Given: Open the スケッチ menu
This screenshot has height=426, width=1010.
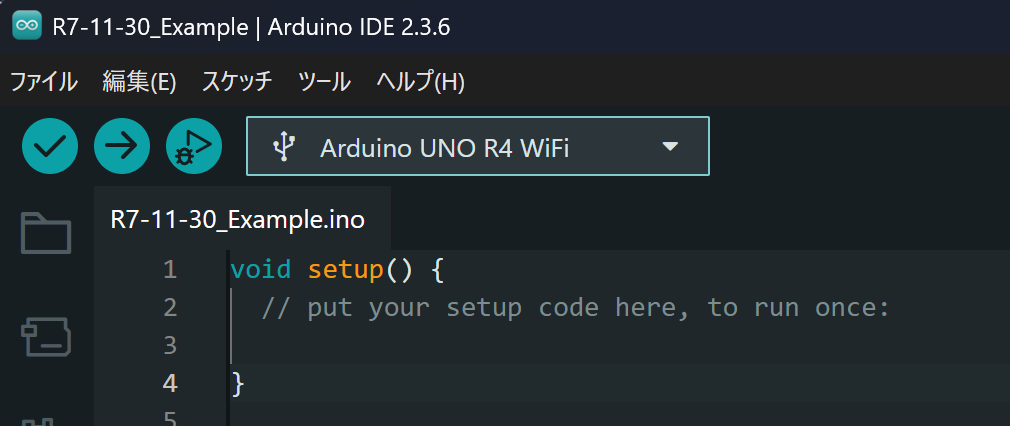Looking at the screenshot, I should (x=237, y=82).
